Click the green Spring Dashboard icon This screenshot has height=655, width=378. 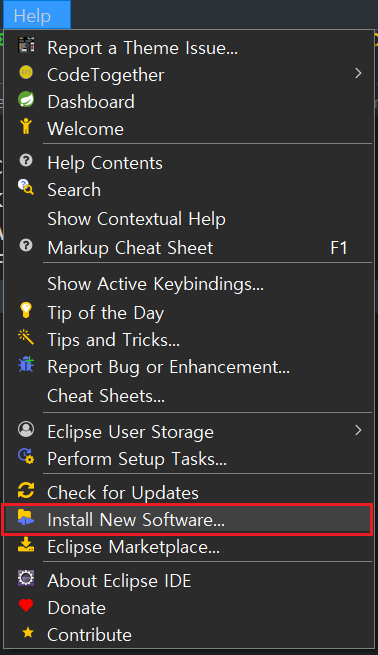(26, 100)
